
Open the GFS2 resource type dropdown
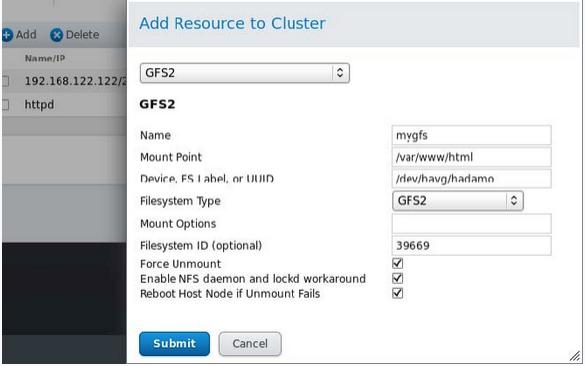(x=245, y=73)
